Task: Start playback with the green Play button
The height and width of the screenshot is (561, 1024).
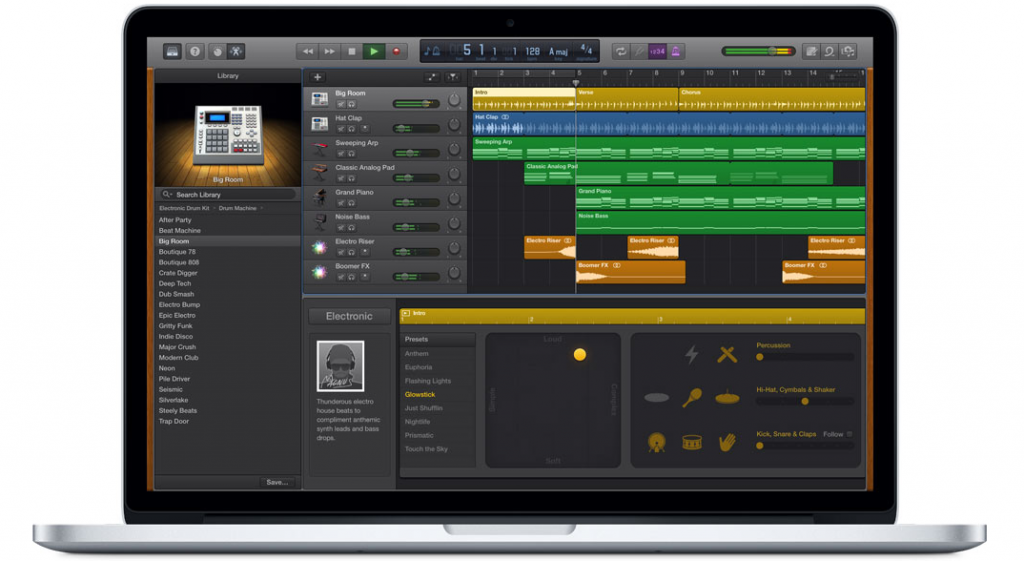Action: pyautogui.click(x=374, y=51)
